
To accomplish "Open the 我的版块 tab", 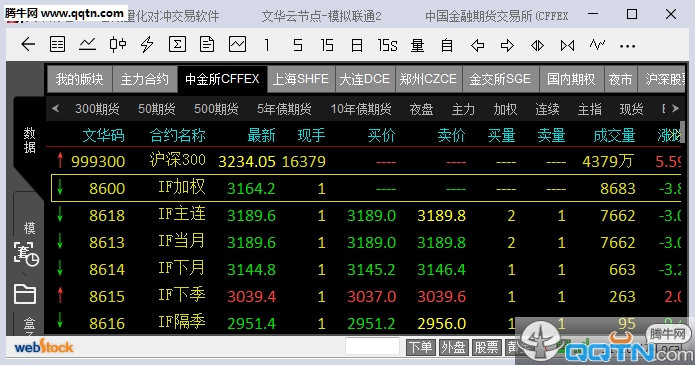I will (80, 79).
